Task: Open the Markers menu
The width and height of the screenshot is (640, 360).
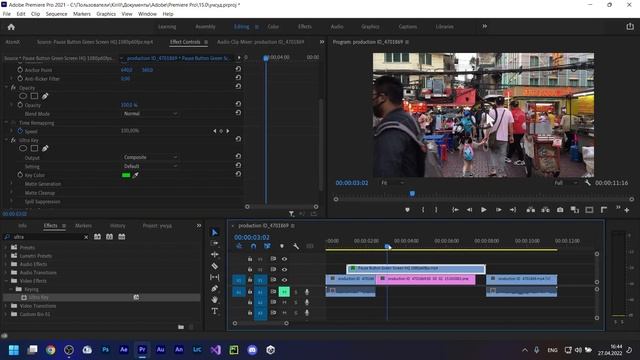Action: 82,14
